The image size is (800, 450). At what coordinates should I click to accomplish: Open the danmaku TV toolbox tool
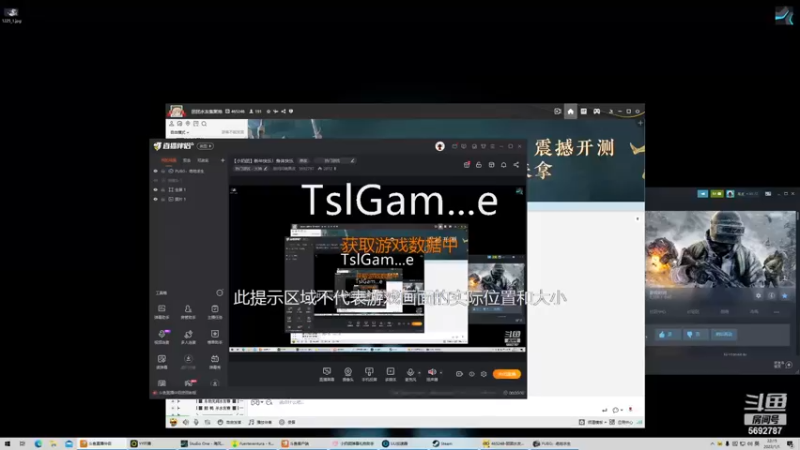click(215, 362)
